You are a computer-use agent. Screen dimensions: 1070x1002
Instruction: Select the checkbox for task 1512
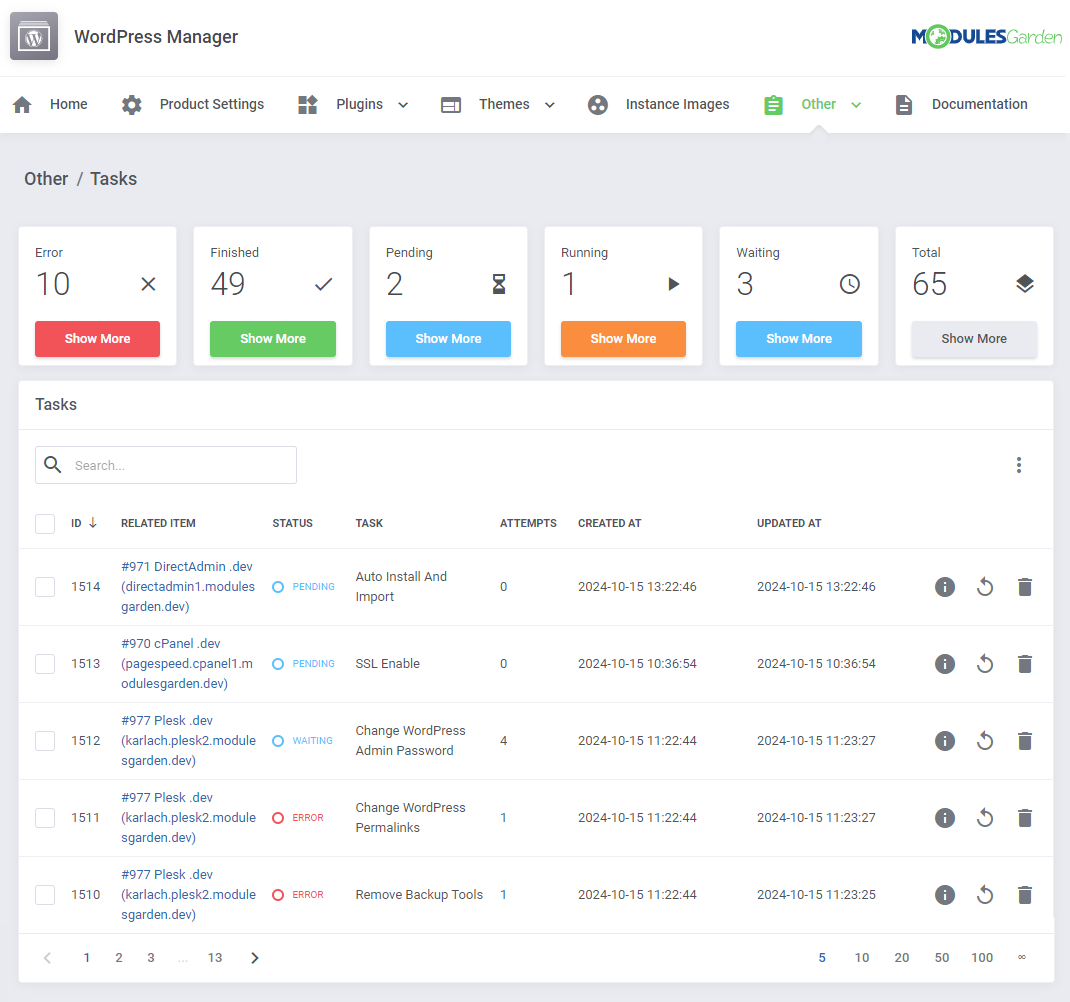coord(45,741)
